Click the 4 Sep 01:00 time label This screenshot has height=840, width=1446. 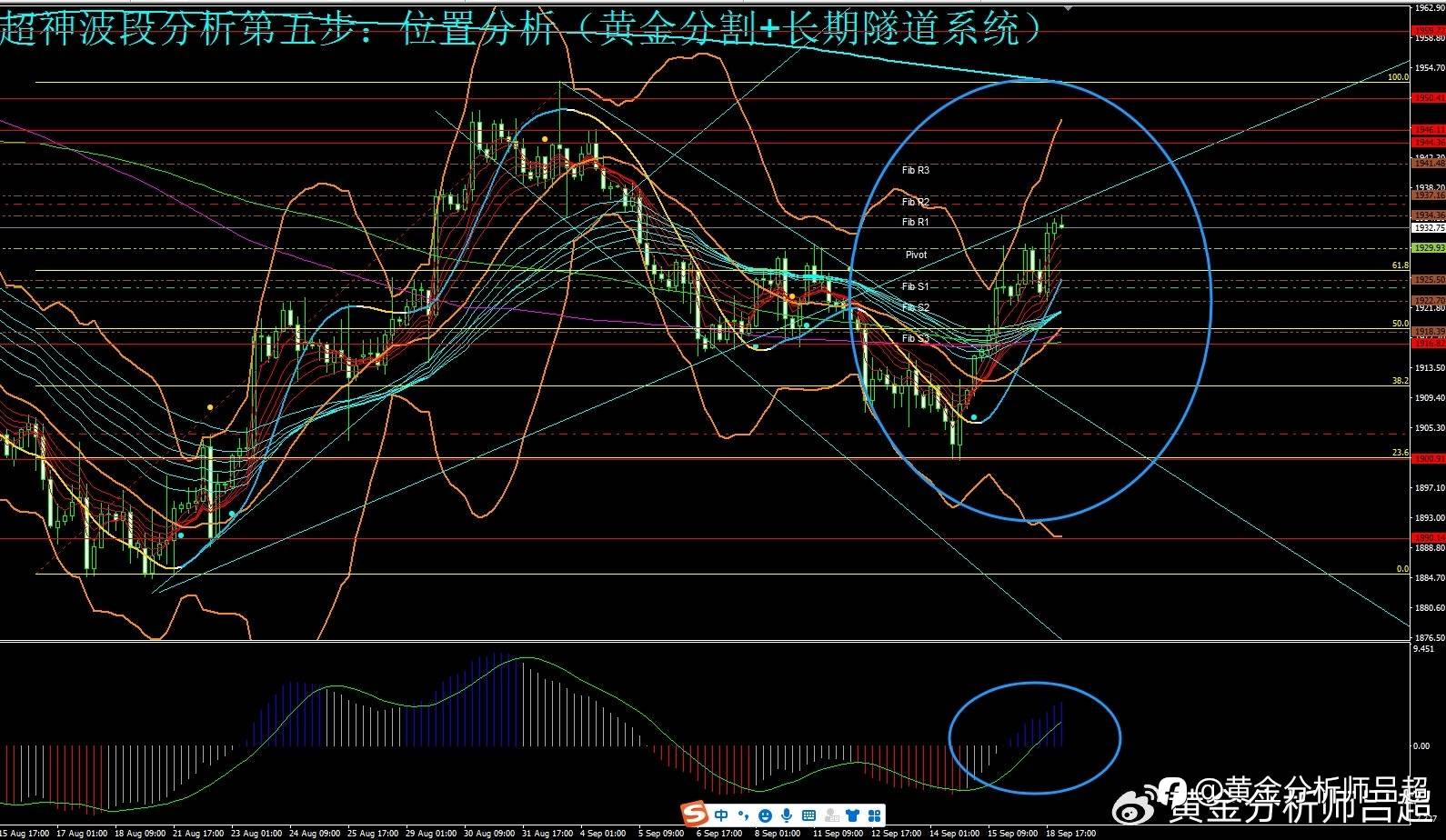coord(604,834)
